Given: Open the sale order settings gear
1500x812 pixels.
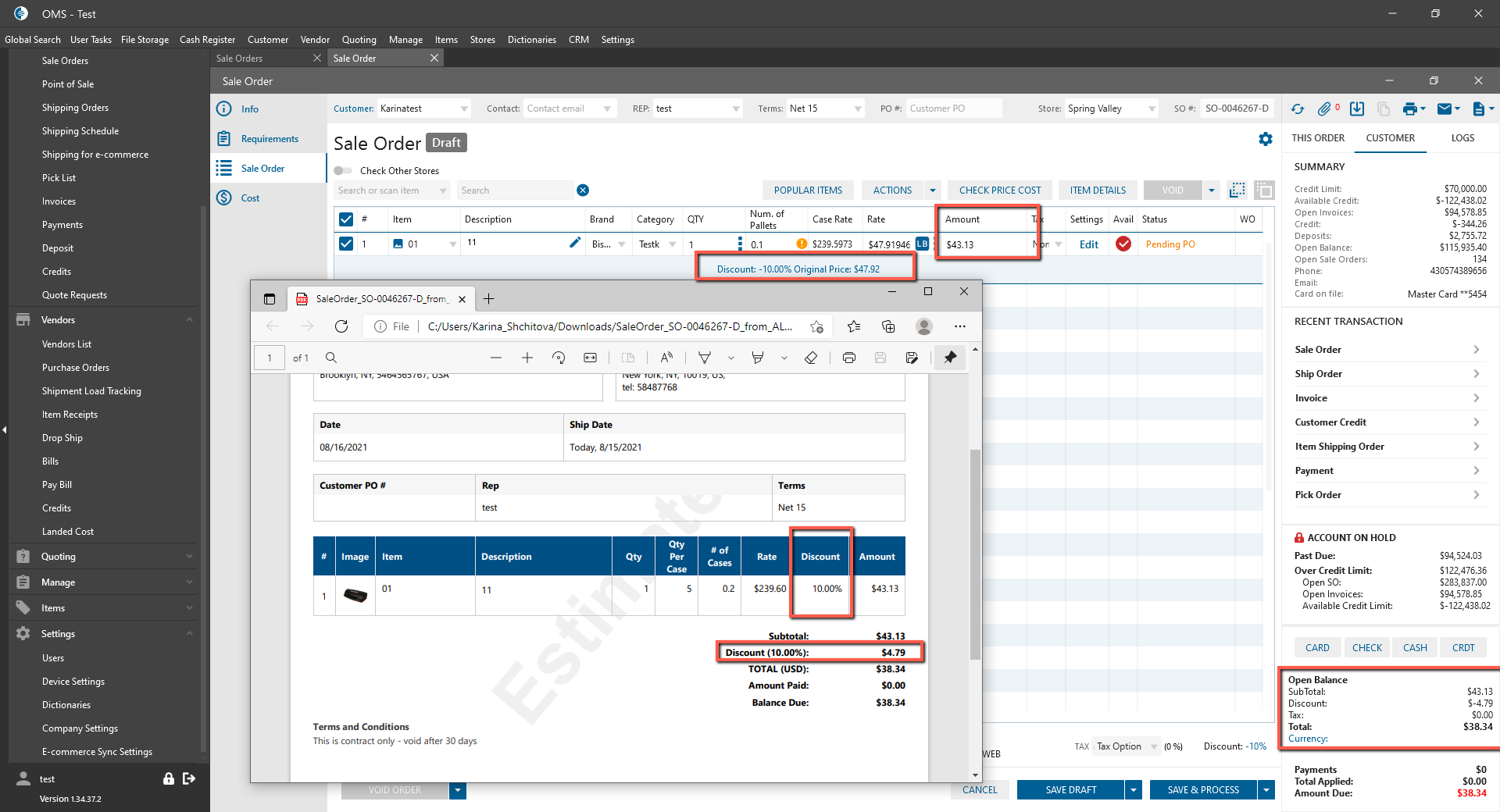Looking at the screenshot, I should 1266,139.
